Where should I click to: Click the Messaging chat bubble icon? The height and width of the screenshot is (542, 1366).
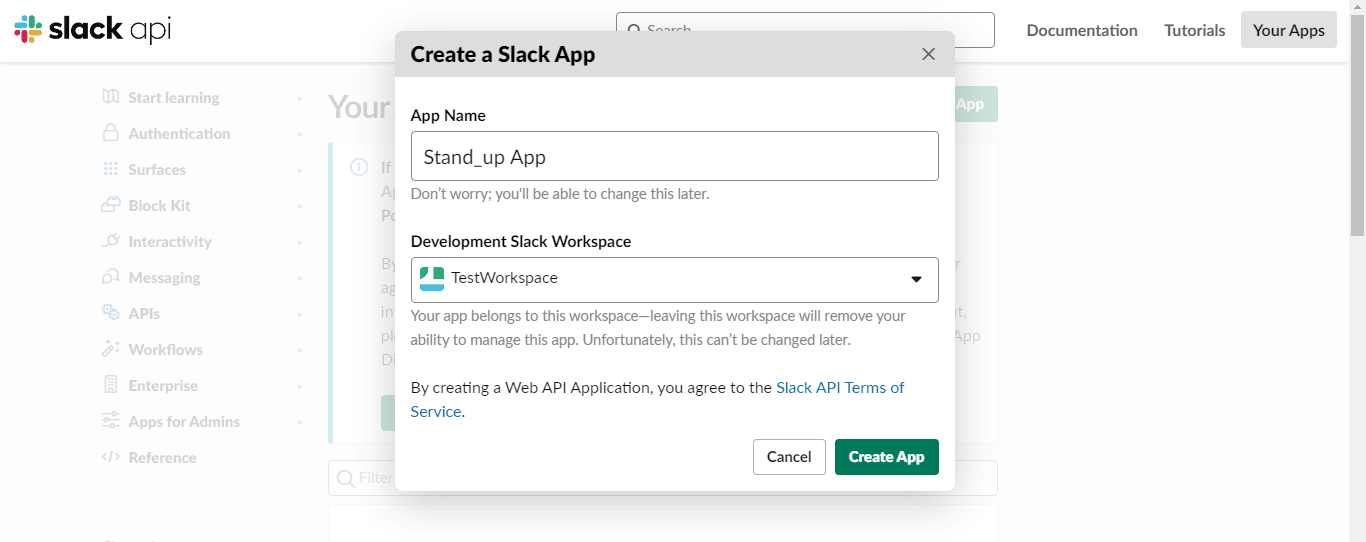(x=111, y=277)
